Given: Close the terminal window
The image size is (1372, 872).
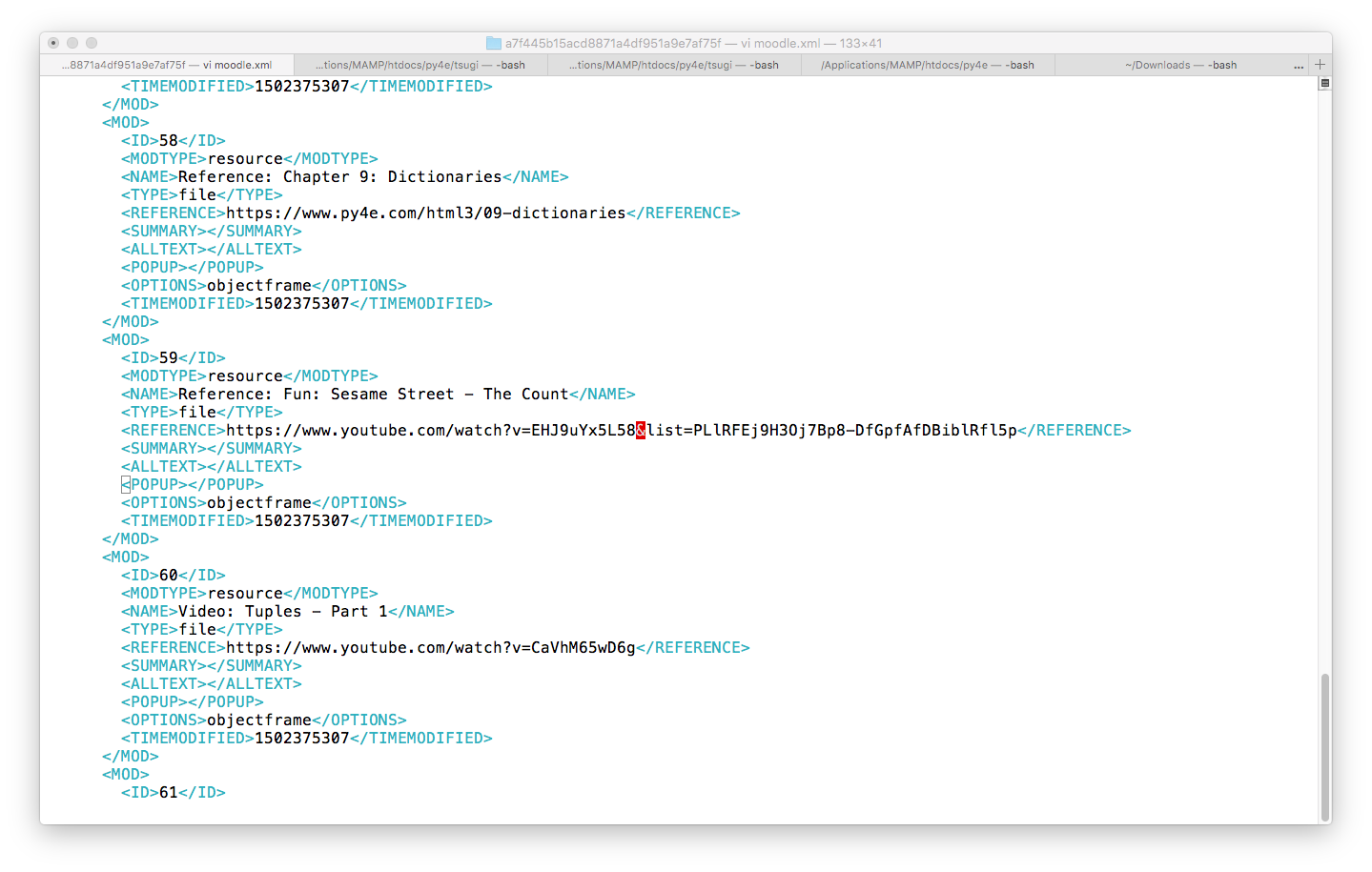Looking at the screenshot, I should pyautogui.click(x=53, y=43).
